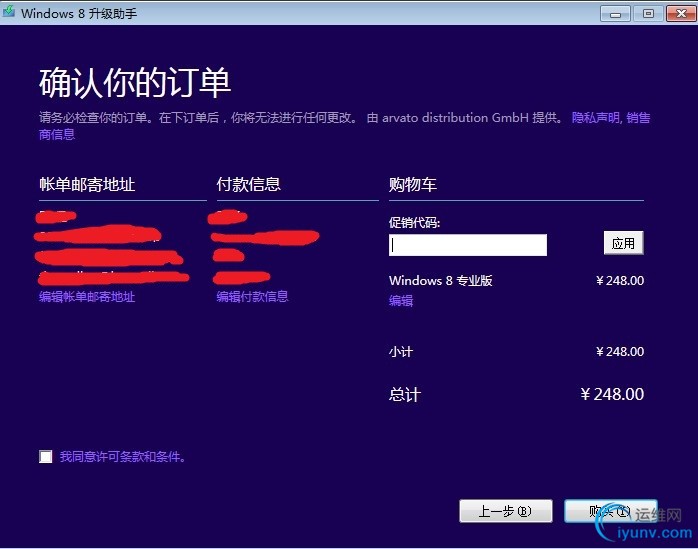
Task: Click the 促销代码 label
Action: (414, 222)
